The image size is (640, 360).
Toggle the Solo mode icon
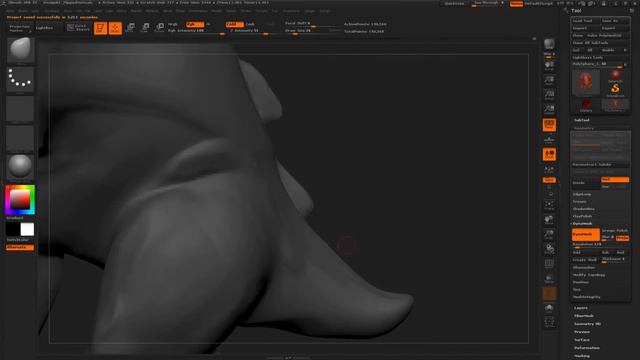(549, 308)
